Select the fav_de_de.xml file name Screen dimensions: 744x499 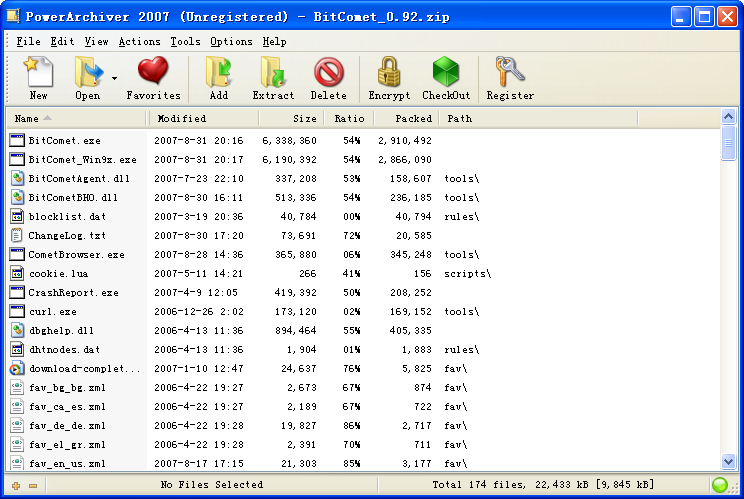click(67, 426)
